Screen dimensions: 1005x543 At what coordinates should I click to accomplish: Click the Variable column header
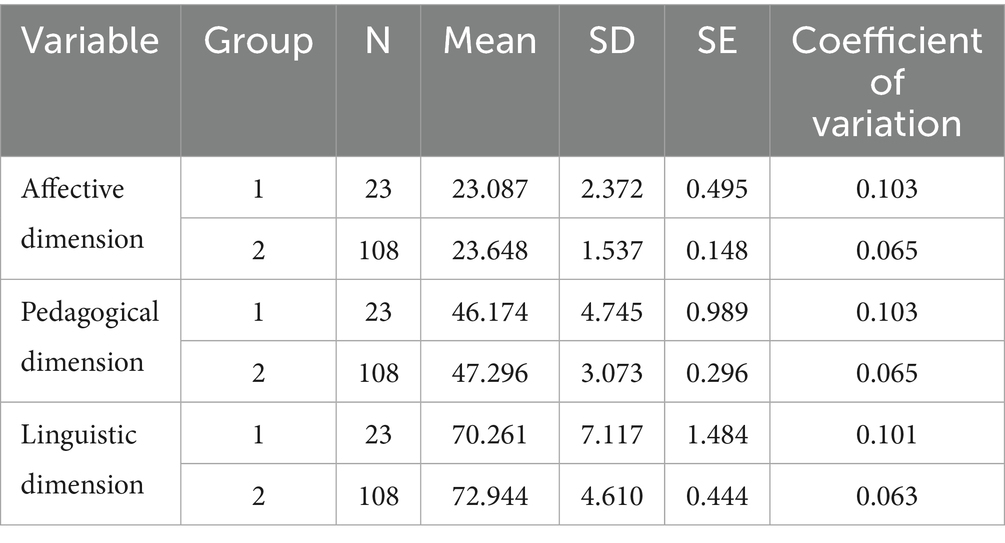[x=91, y=41]
